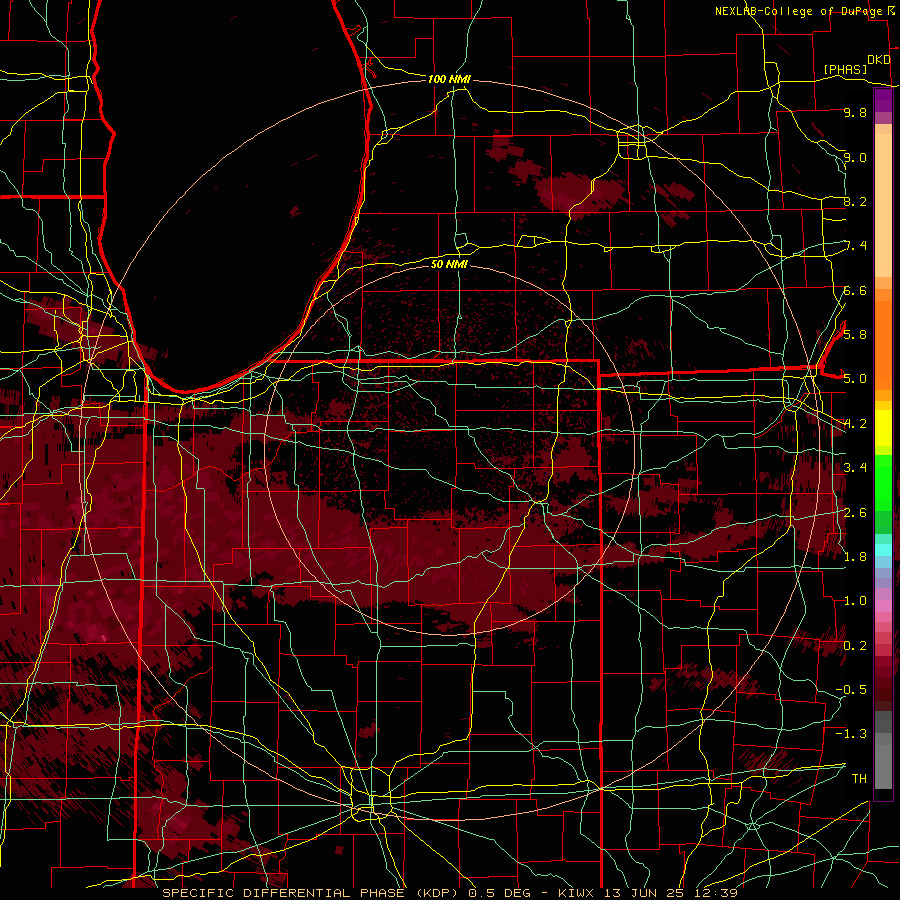Click the TH threshold label on the legend
Image resolution: width=900 pixels, height=900 pixels.
pyautogui.click(x=859, y=778)
